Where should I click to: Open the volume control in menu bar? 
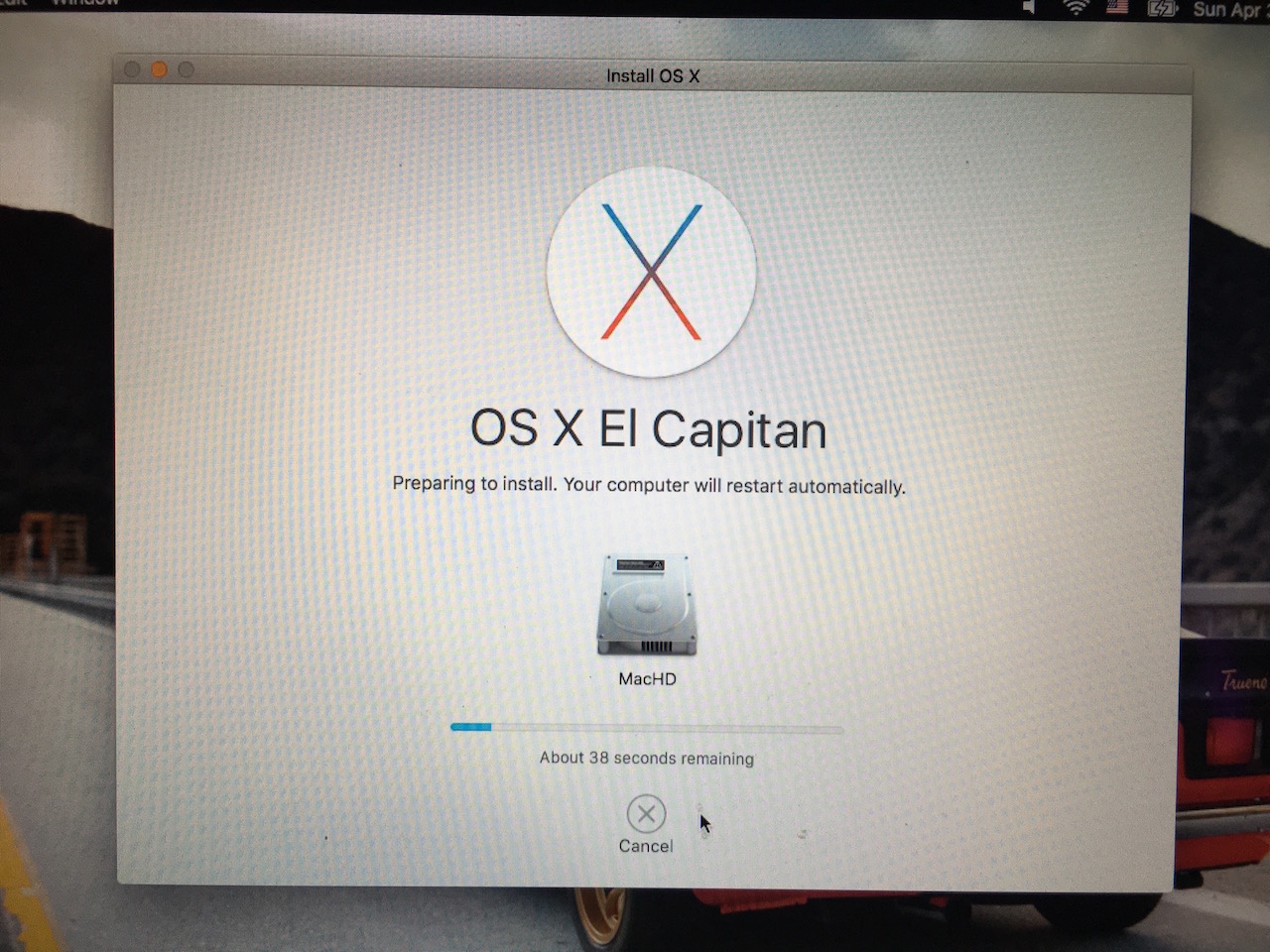pos(1030,7)
